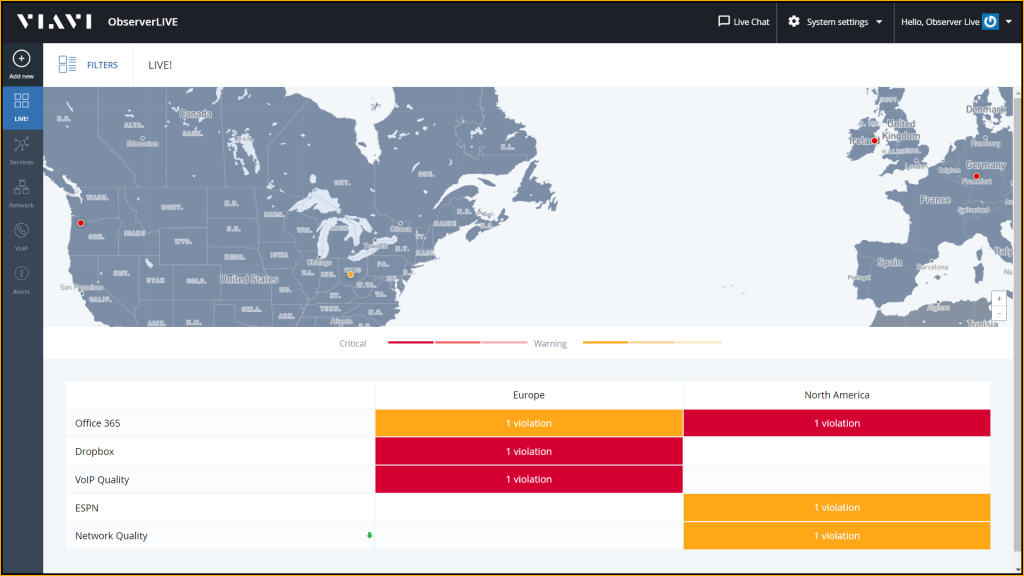Click the red map marker in Ireland

pyautogui.click(x=874, y=140)
